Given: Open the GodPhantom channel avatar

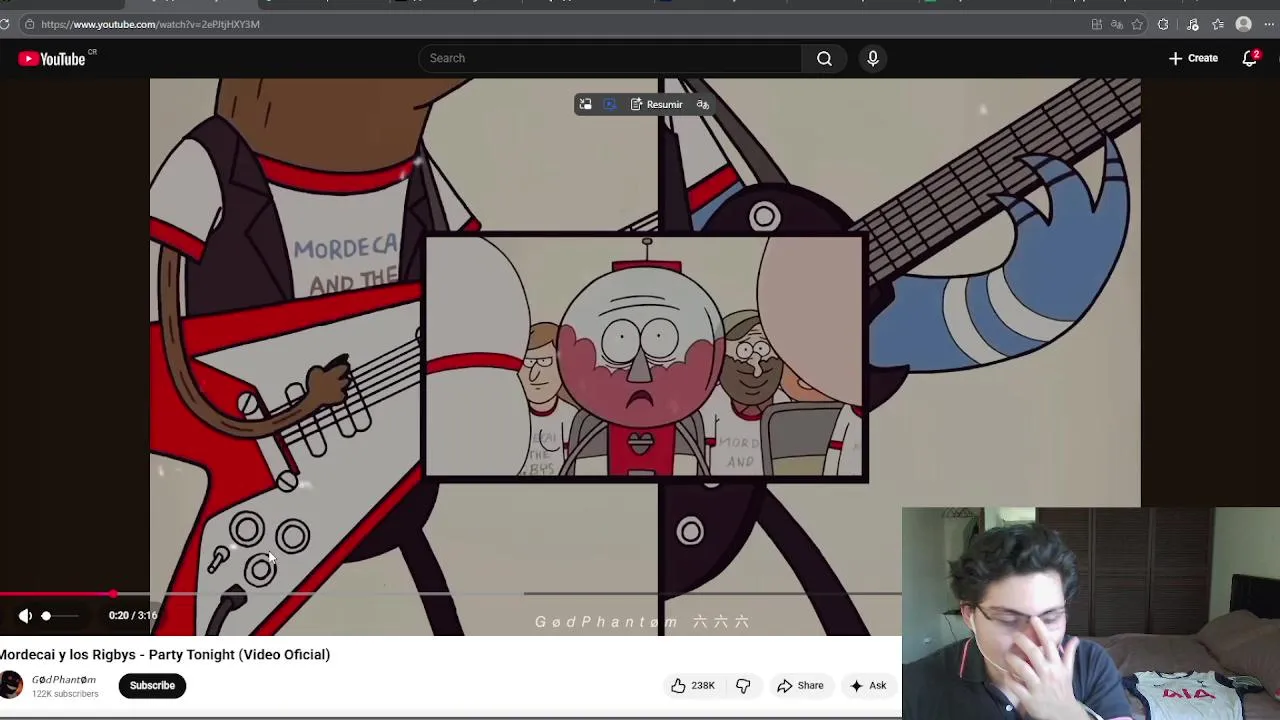Looking at the screenshot, I should coord(11,685).
